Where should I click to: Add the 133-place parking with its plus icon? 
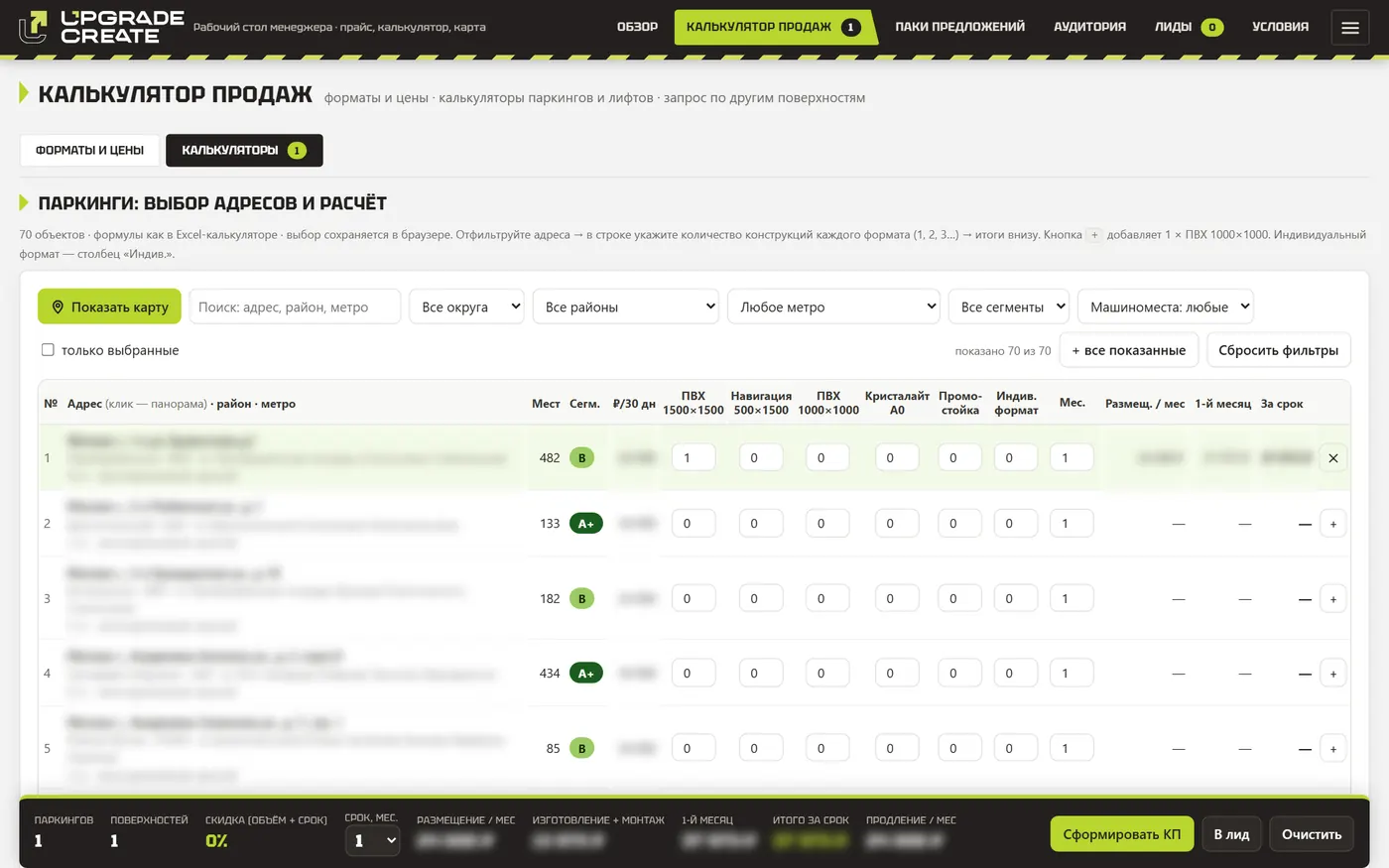point(1333,524)
